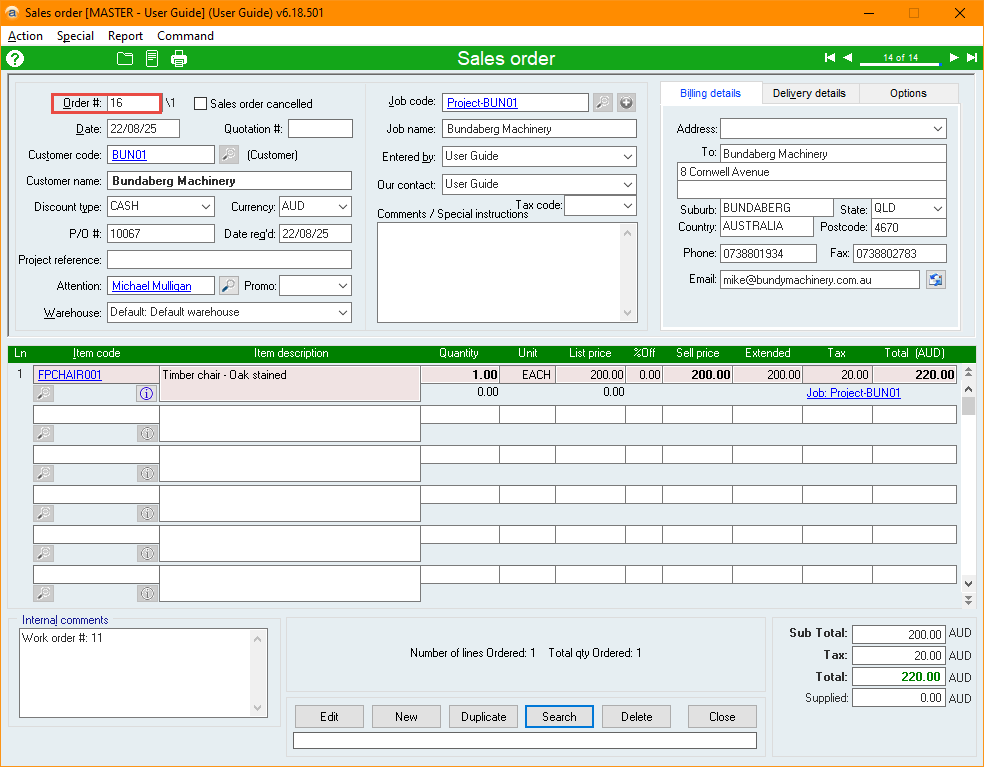Open the FPCHAIR001 item code link
This screenshot has height=767, width=984.
pyautogui.click(x=70, y=375)
